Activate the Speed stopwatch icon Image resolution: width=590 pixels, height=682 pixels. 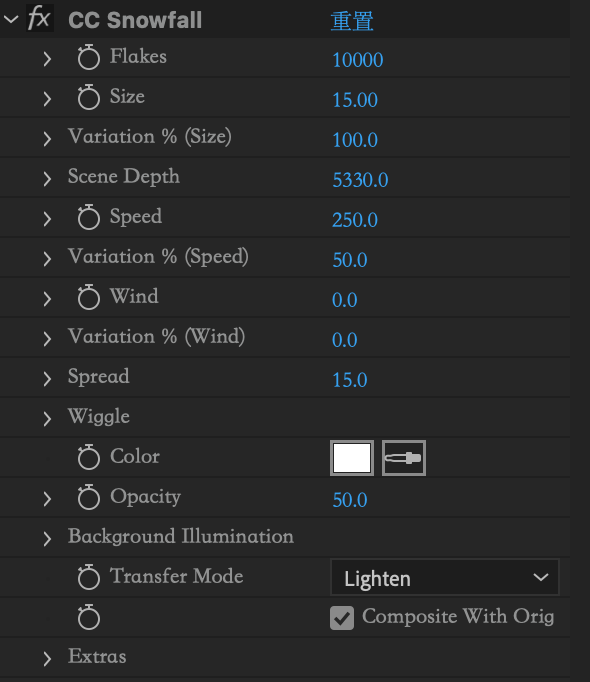click(89, 217)
